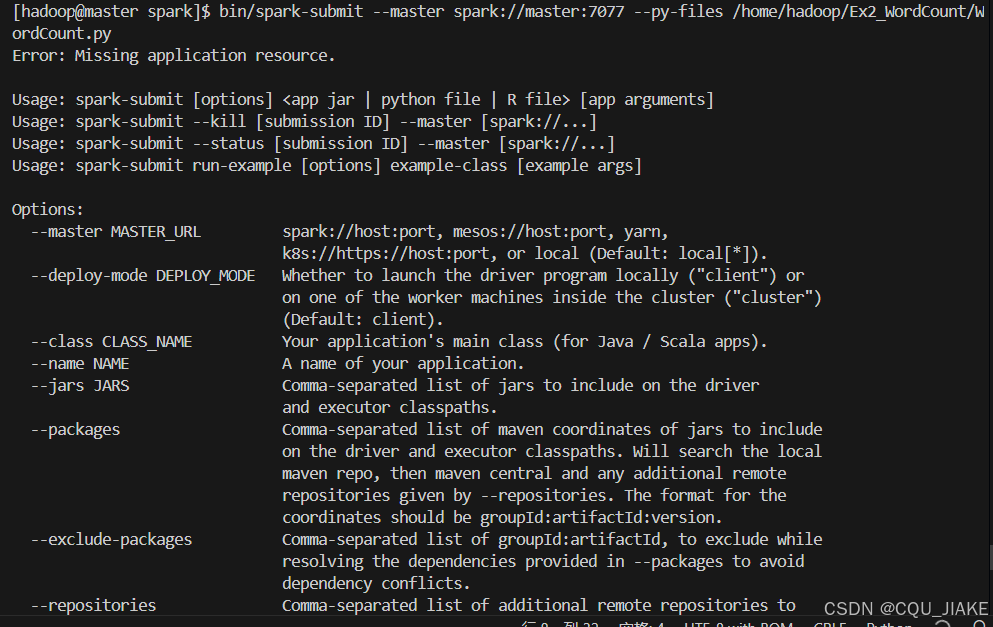
Task: Click the --class CLASS_NAME option text
Action: (111, 342)
